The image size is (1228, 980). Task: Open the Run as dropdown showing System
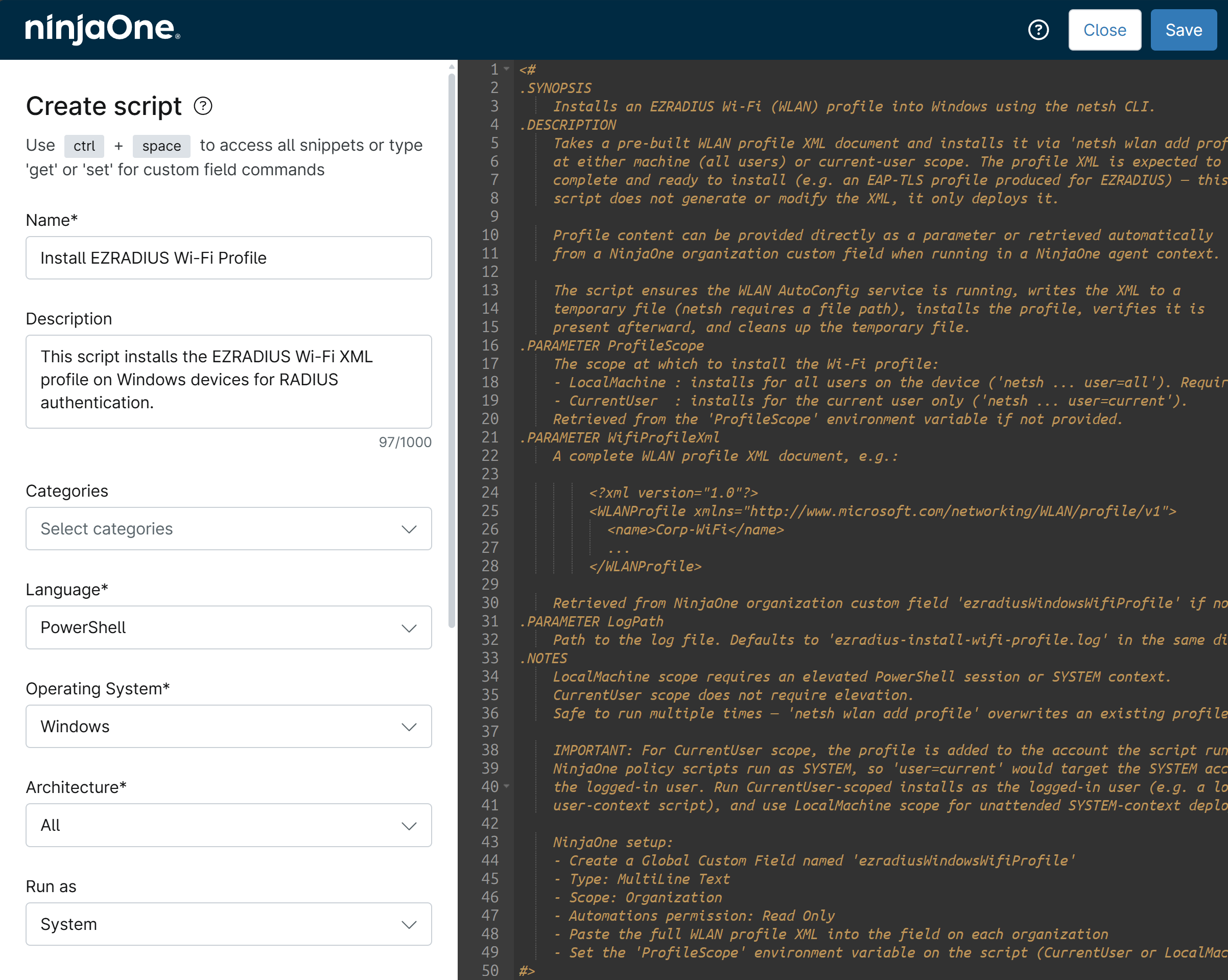point(229,924)
